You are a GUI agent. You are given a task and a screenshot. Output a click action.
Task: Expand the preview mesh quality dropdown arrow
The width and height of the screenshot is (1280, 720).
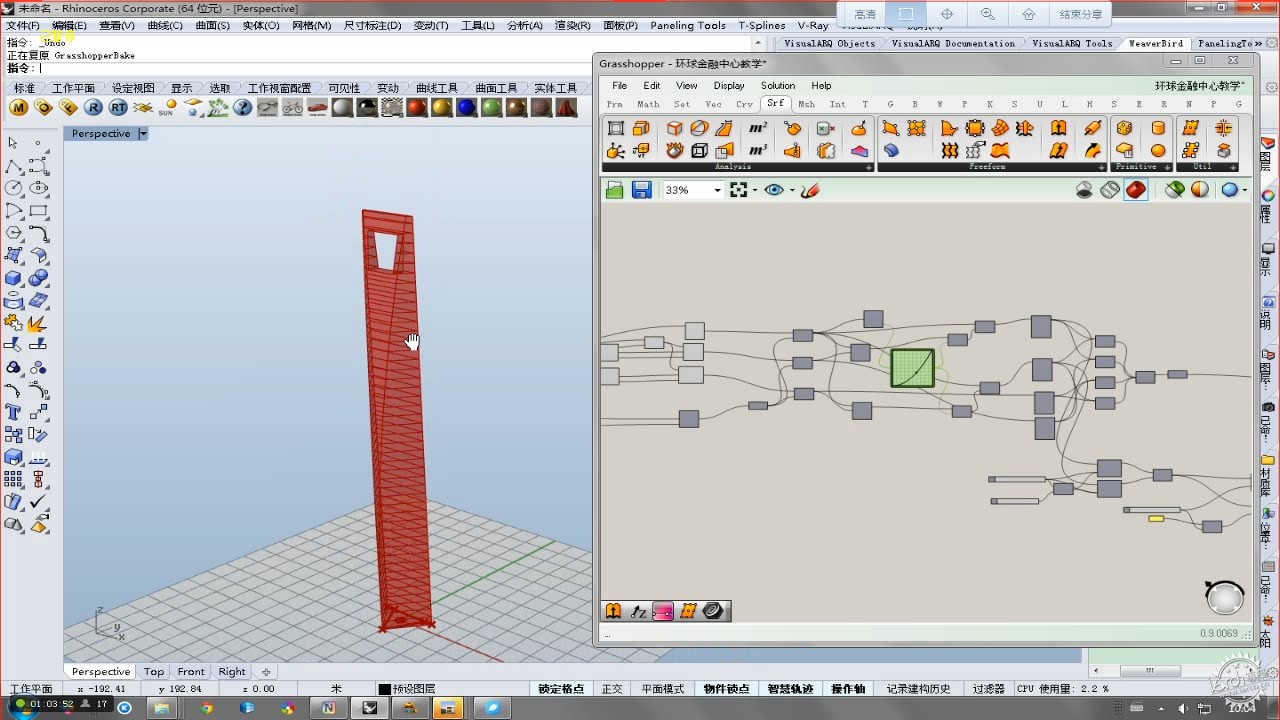[x=1245, y=190]
